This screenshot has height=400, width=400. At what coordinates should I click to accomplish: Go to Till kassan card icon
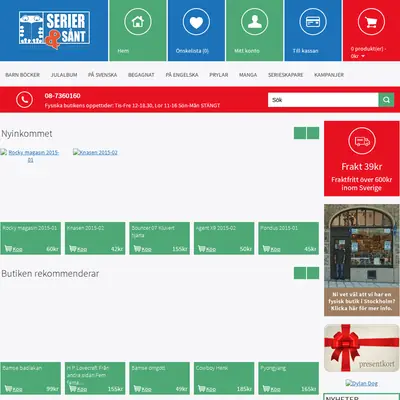[x=313, y=22]
